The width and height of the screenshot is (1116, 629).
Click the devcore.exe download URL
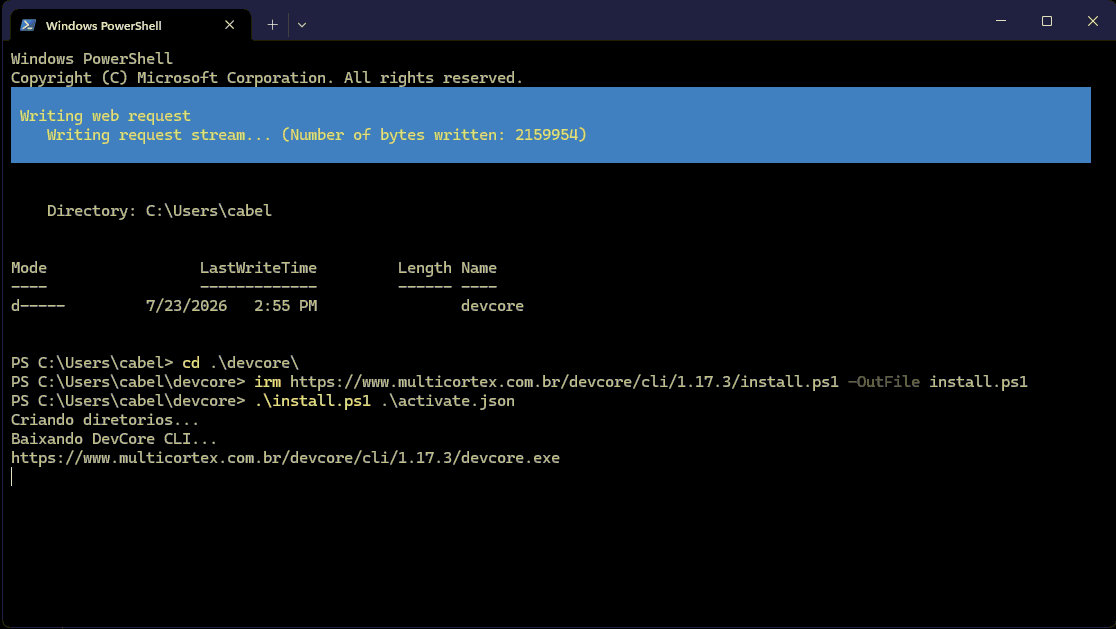[285, 458]
